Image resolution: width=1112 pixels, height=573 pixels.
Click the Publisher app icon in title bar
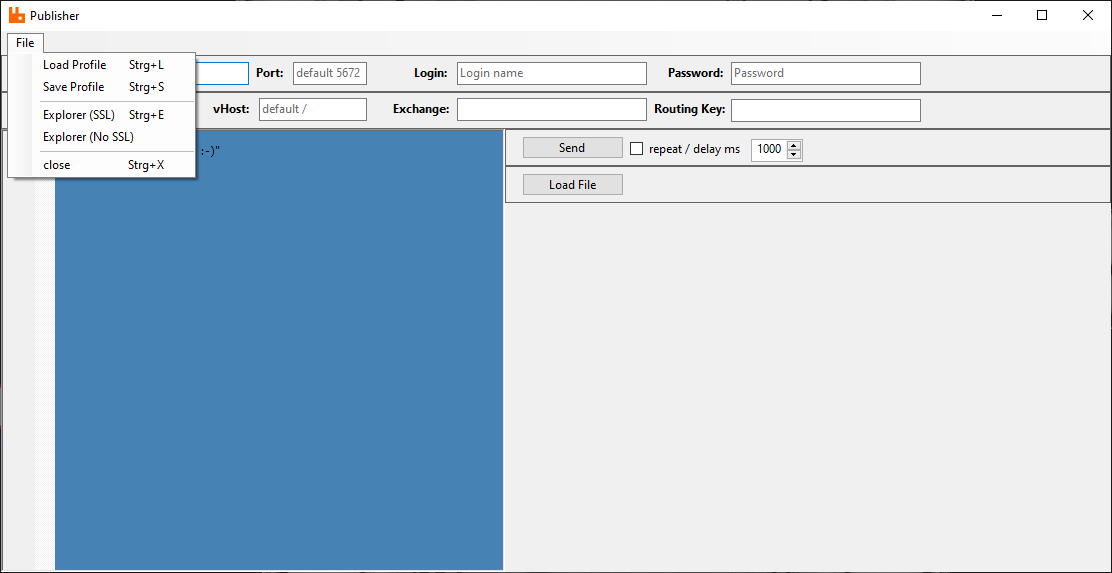click(16, 15)
